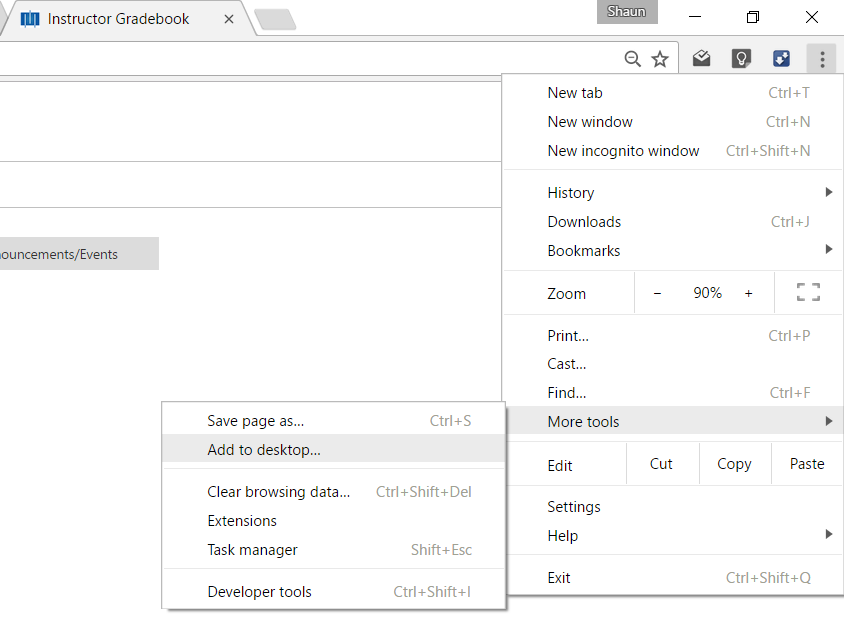
Task: Select the Instructor Gradebook browser tab
Action: (x=126, y=19)
